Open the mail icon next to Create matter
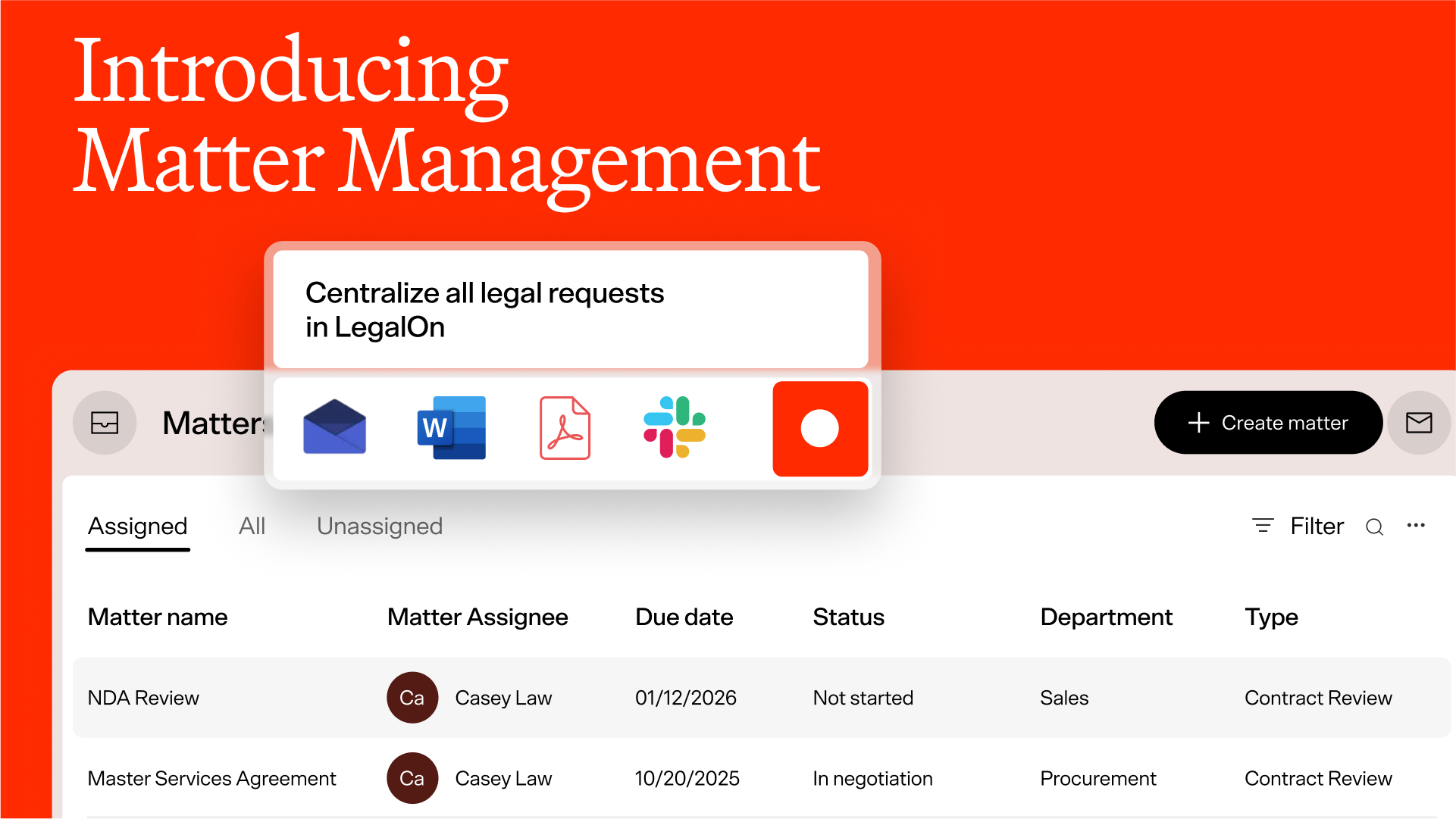 click(1418, 423)
